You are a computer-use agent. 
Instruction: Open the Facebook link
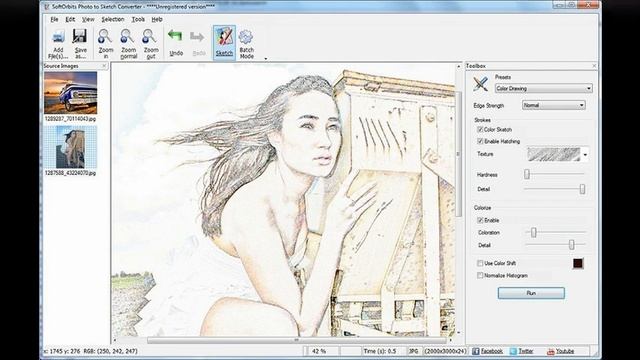point(491,351)
